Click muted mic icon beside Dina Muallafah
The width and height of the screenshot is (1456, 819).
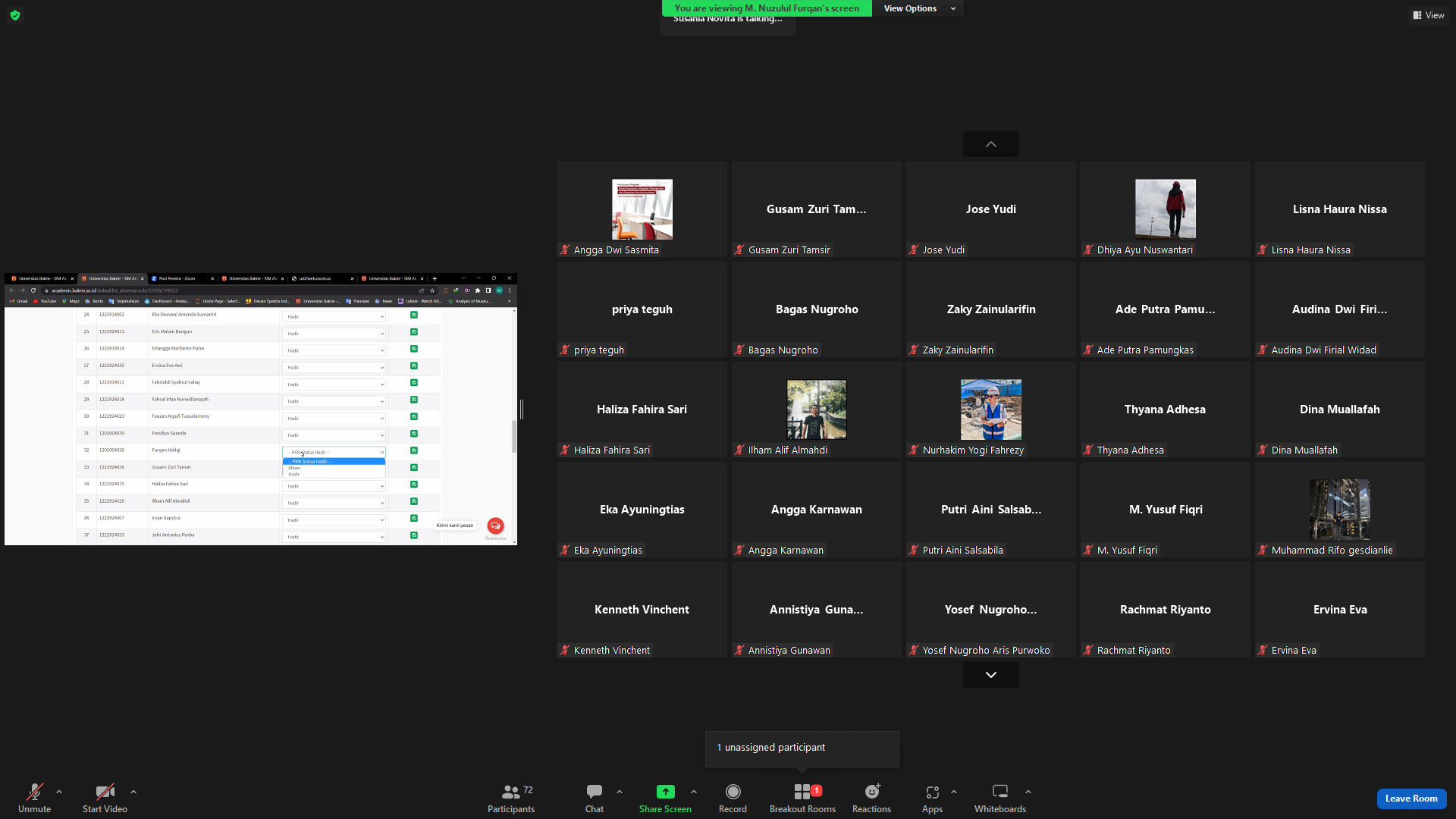tap(1263, 450)
